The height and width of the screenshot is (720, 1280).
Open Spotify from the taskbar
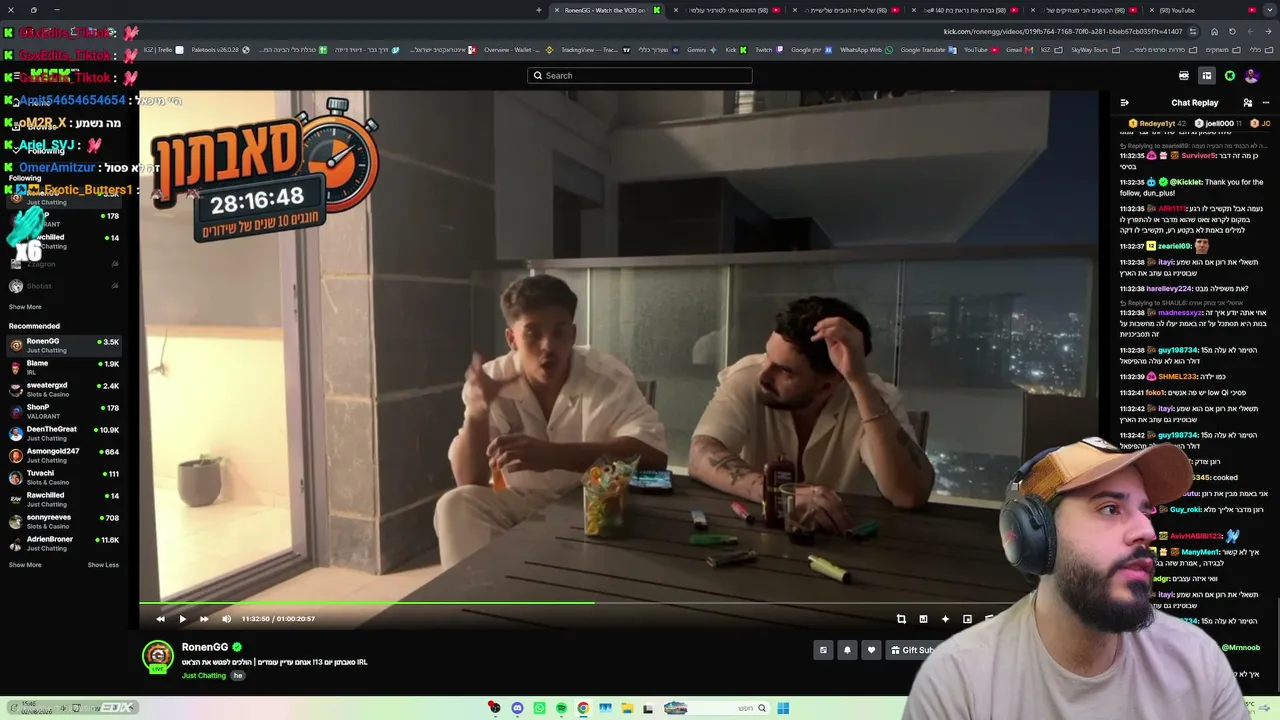[561, 708]
